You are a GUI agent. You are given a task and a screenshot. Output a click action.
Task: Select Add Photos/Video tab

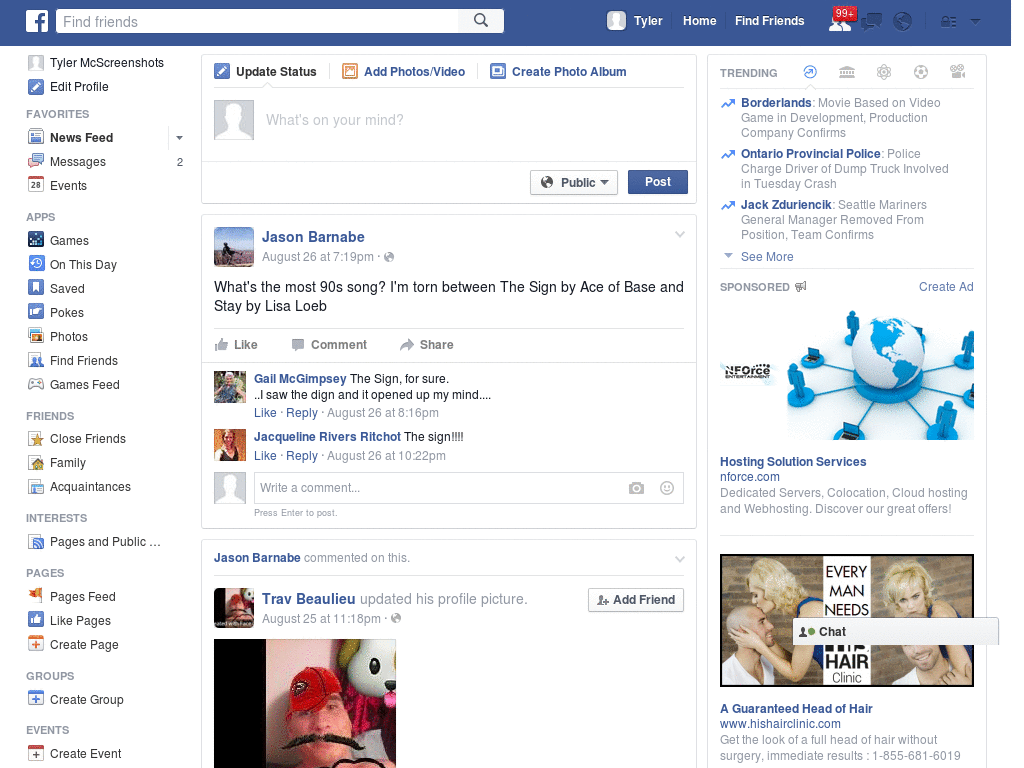pos(404,72)
